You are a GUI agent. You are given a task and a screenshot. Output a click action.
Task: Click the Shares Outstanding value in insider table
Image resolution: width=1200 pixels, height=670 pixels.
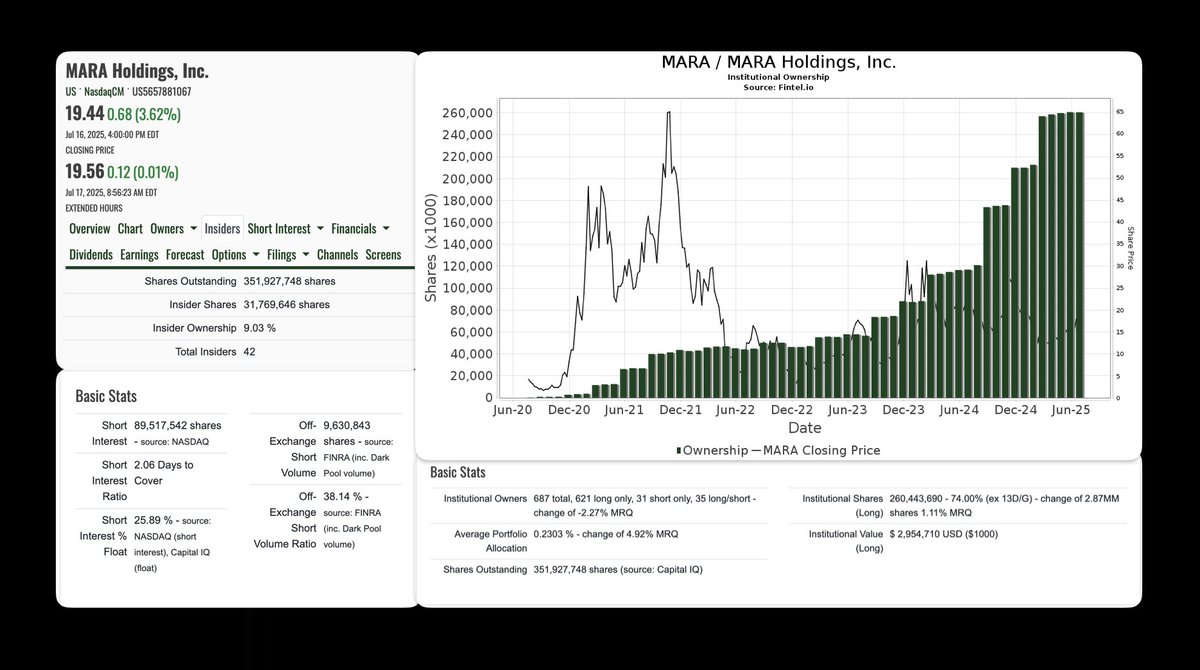click(x=289, y=282)
